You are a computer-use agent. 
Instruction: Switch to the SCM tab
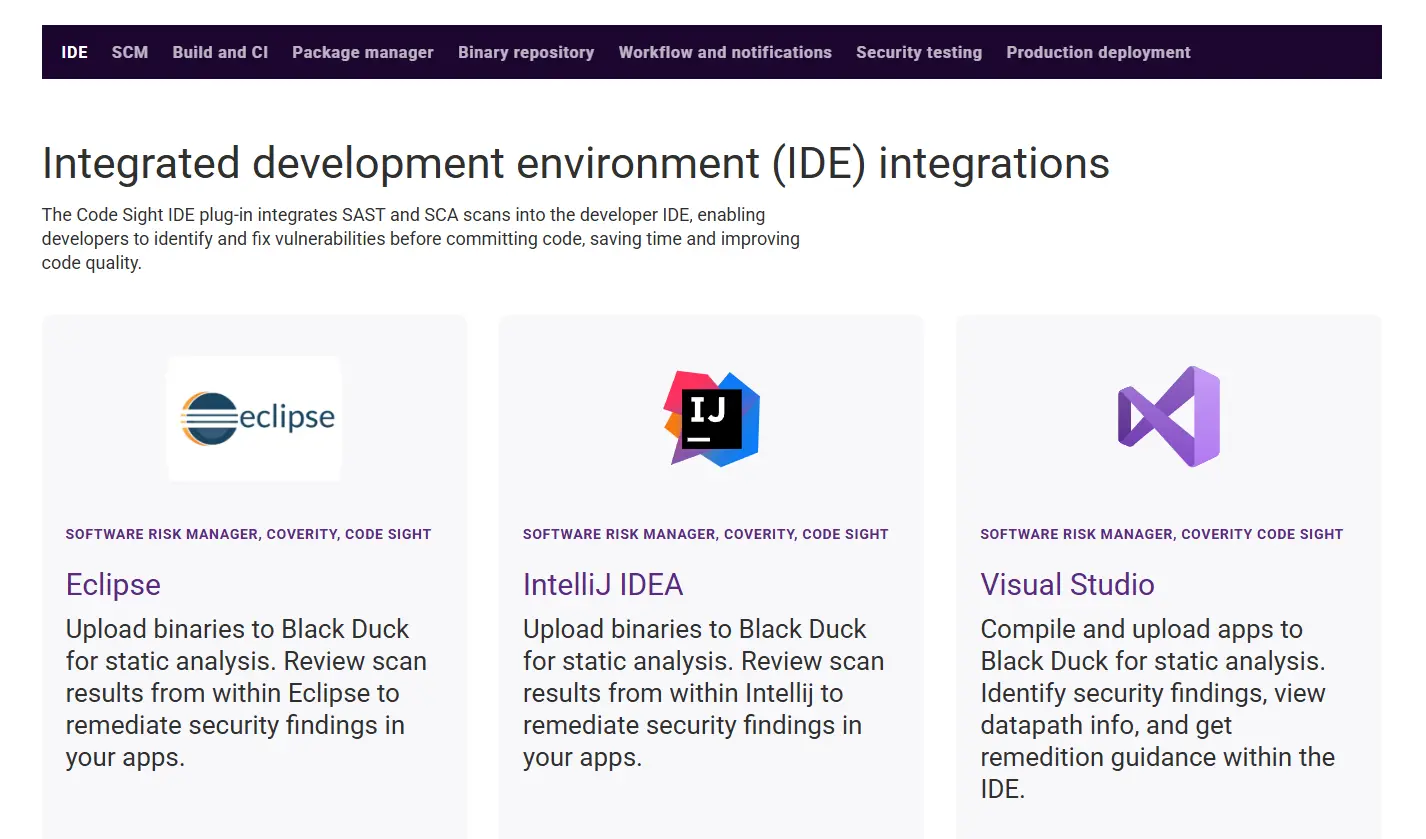(x=130, y=52)
